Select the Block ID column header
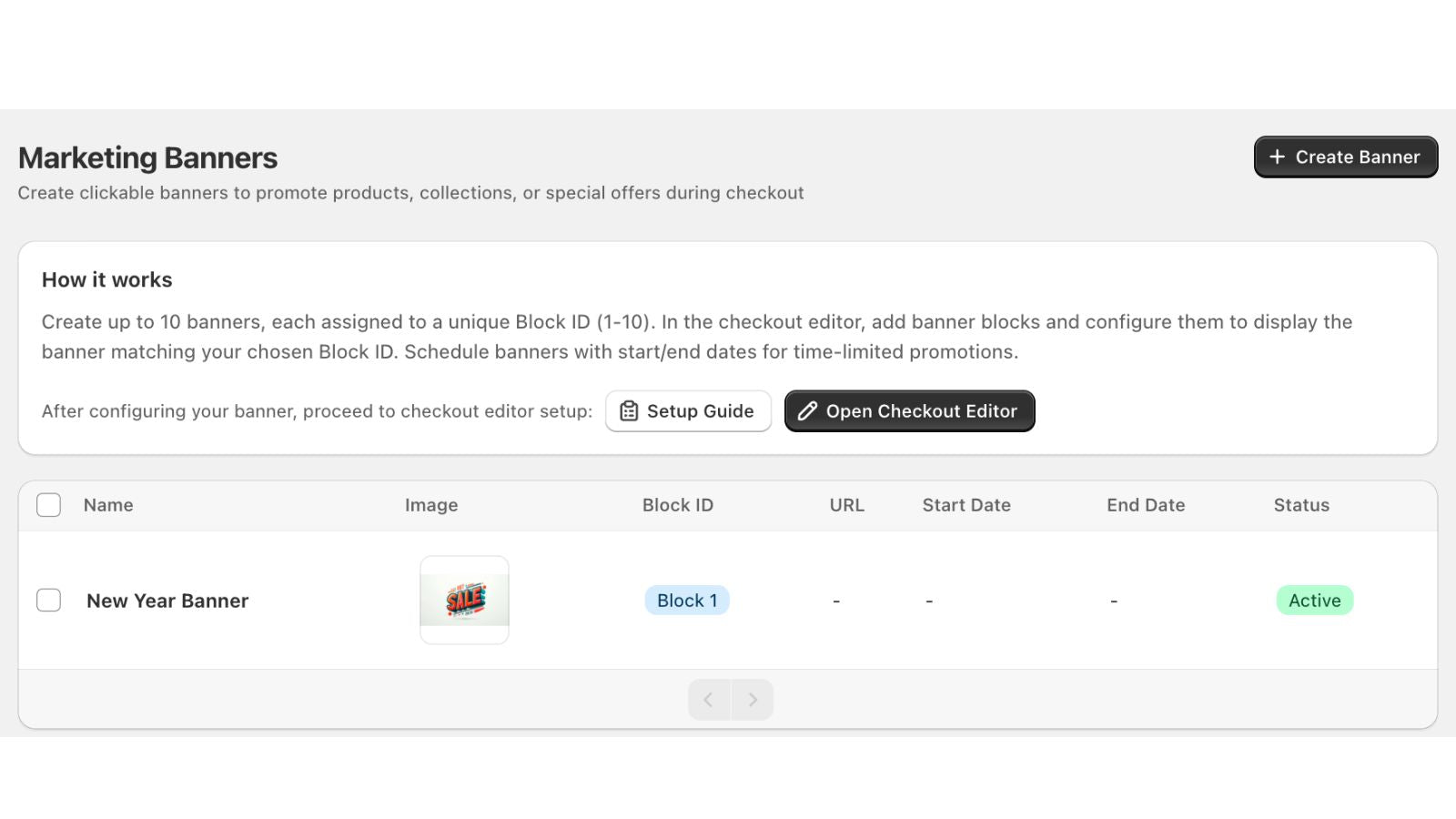The image size is (1456, 819). (x=677, y=505)
